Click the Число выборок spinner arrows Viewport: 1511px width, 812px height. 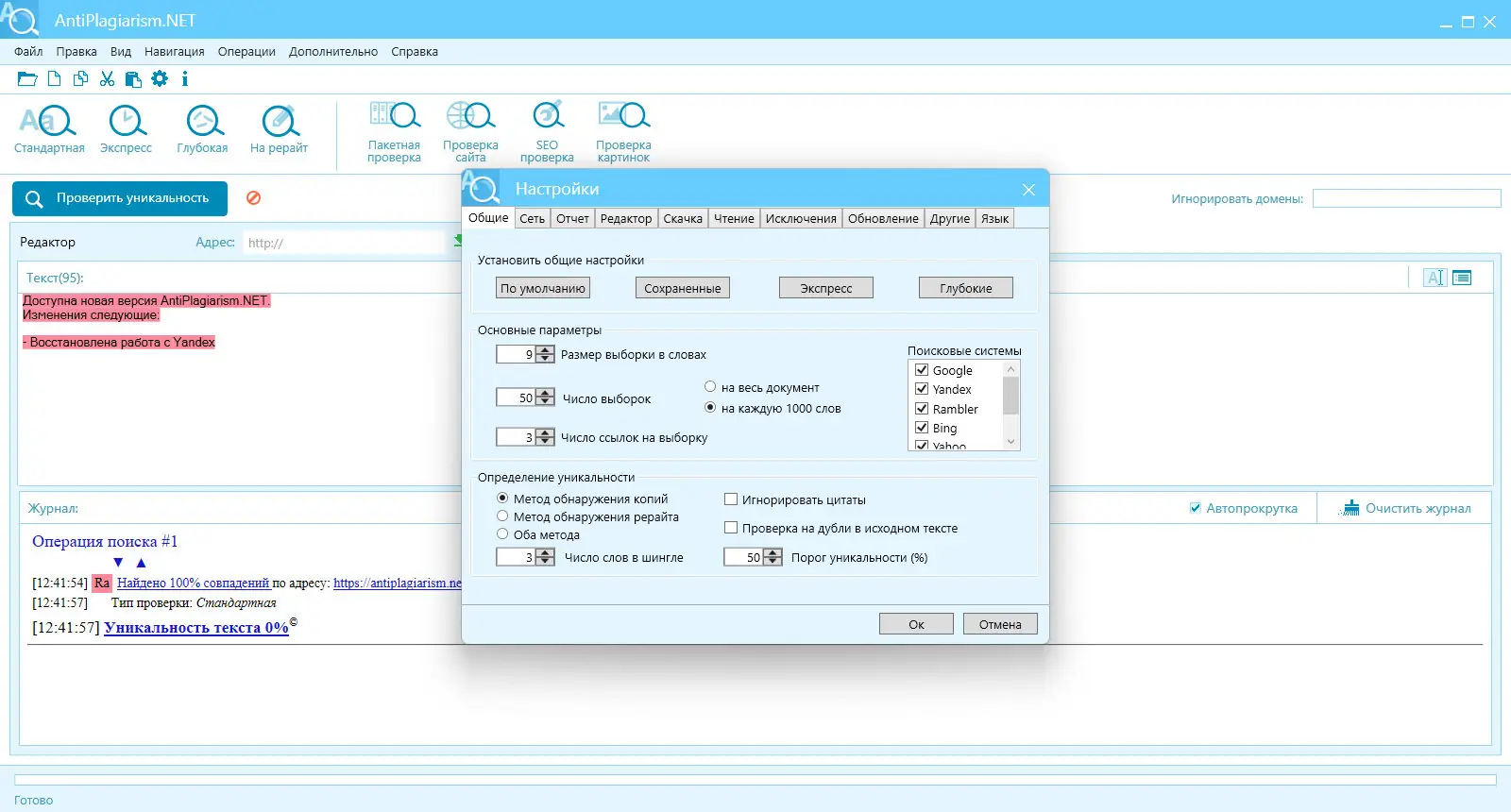pyautogui.click(x=545, y=398)
